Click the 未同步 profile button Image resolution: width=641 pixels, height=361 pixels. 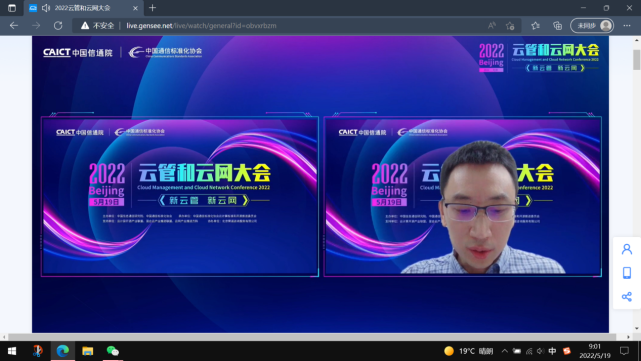592,26
